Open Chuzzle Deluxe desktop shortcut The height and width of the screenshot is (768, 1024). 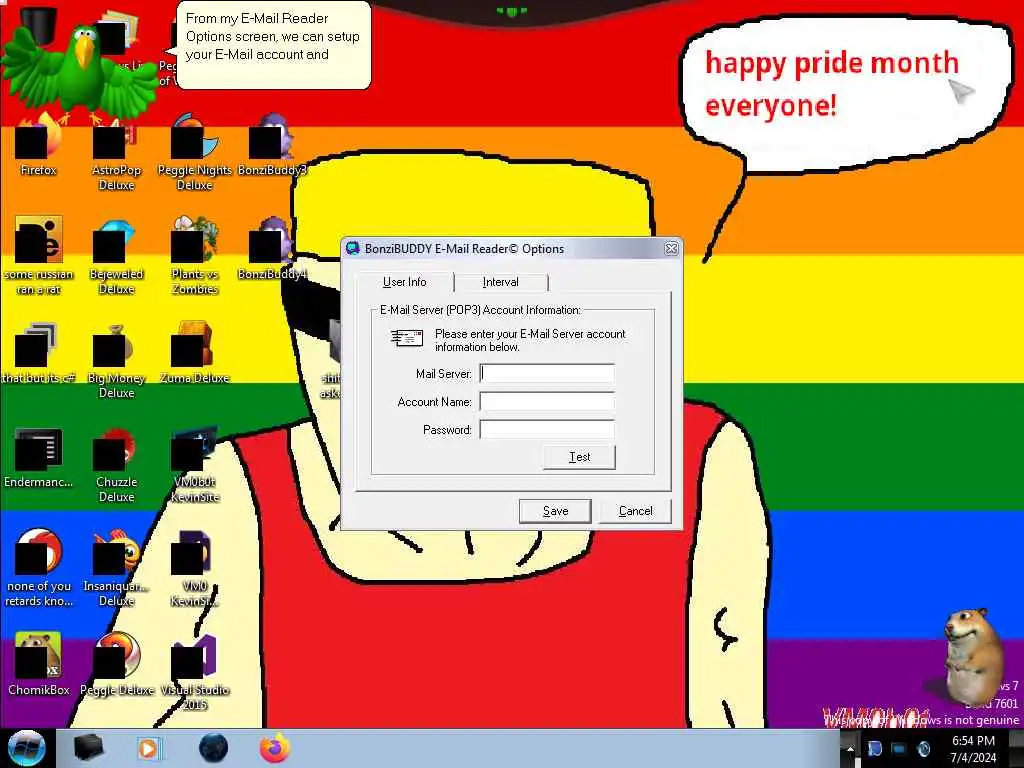pos(116,464)
